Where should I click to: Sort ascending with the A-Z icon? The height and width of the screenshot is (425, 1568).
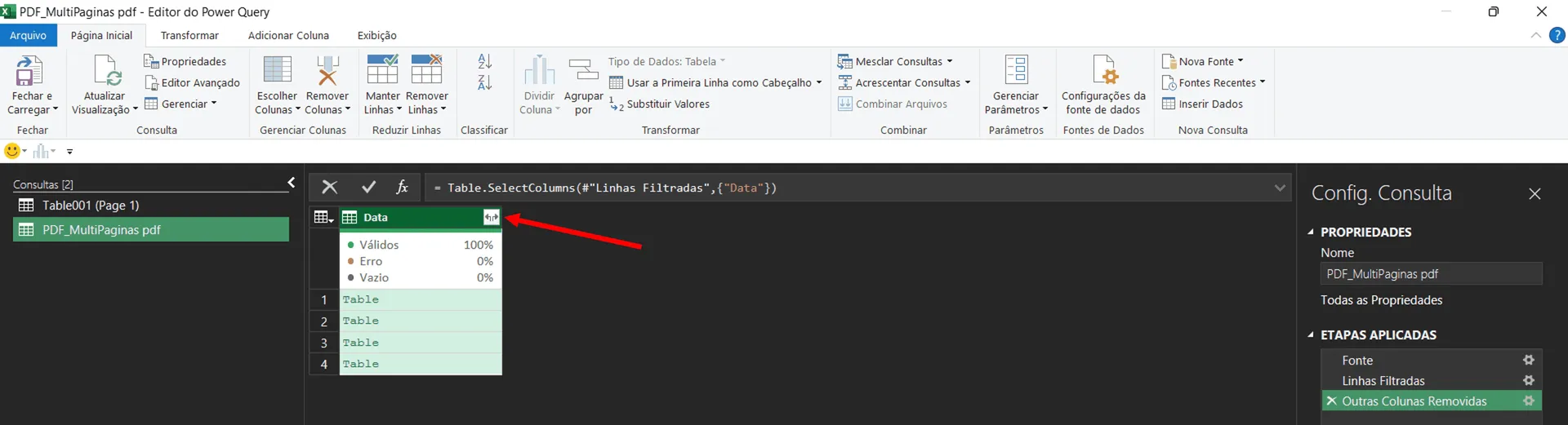(x=485, y=61)
